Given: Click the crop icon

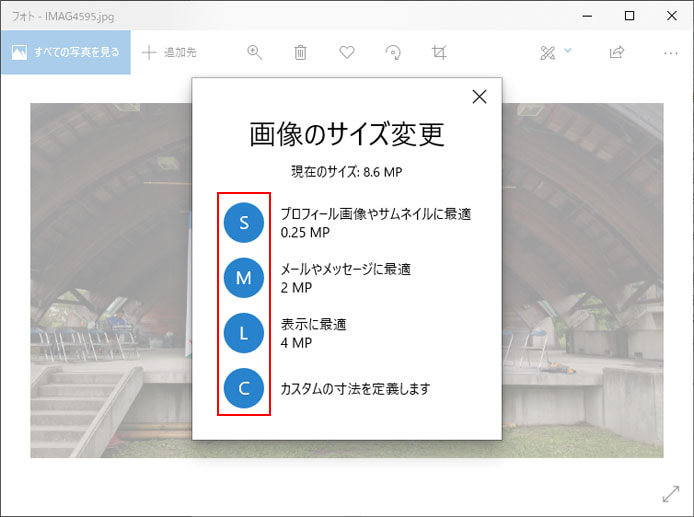Looking at the screenshot, I should (x=439, y=52).
